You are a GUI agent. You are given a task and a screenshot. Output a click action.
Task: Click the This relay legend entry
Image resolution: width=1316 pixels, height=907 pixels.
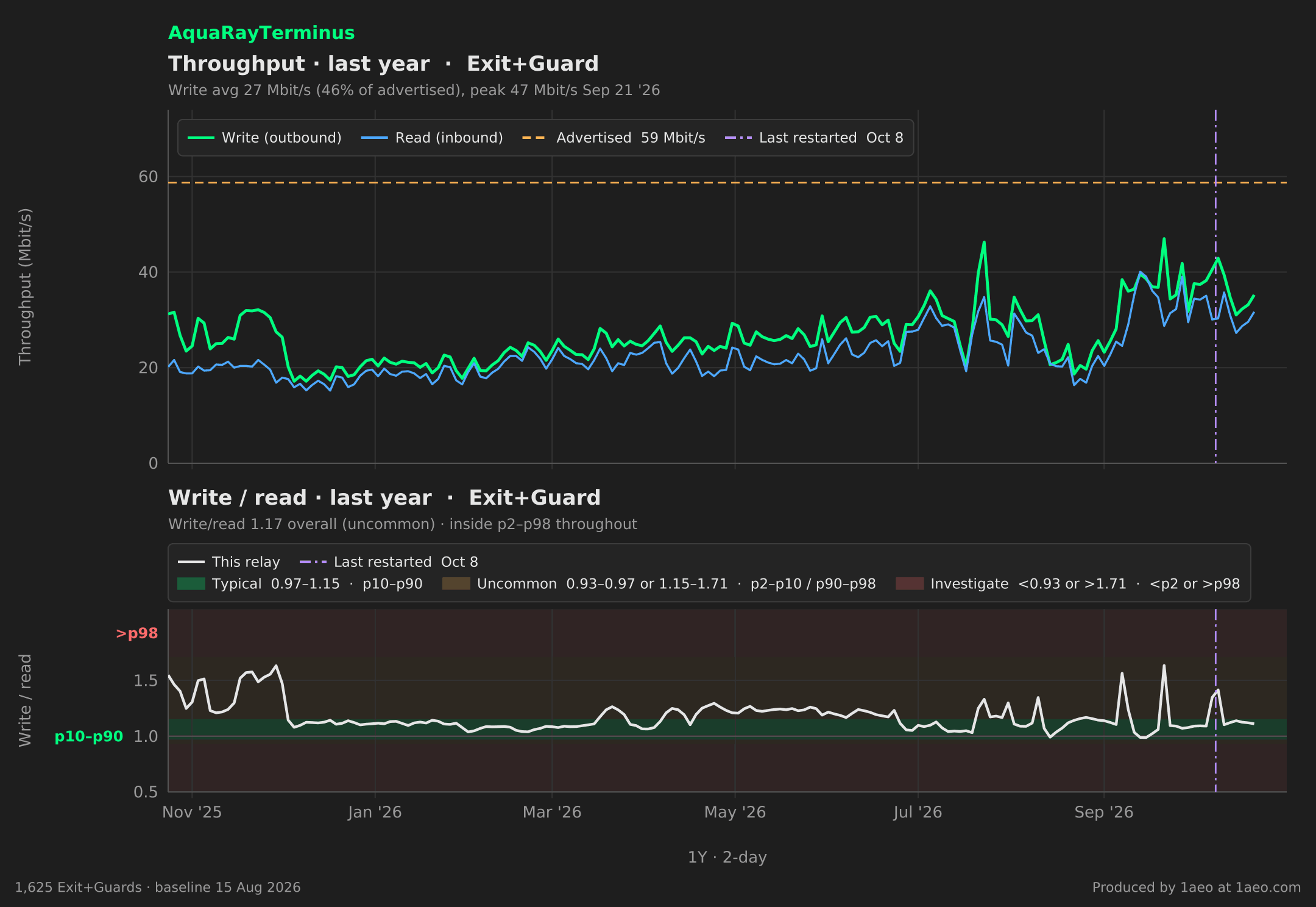click(229, 562)
